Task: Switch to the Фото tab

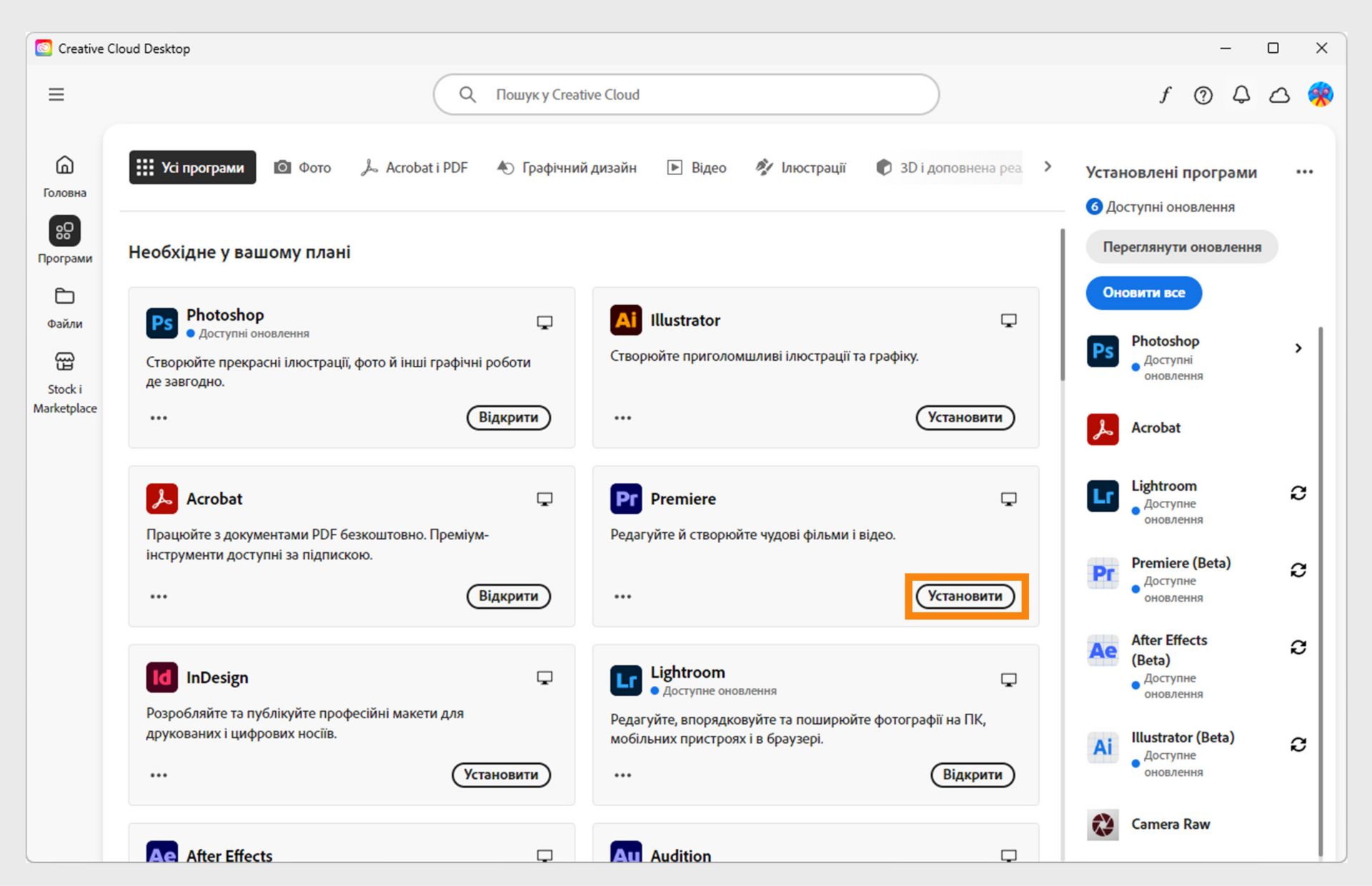Action: point(303,167)
